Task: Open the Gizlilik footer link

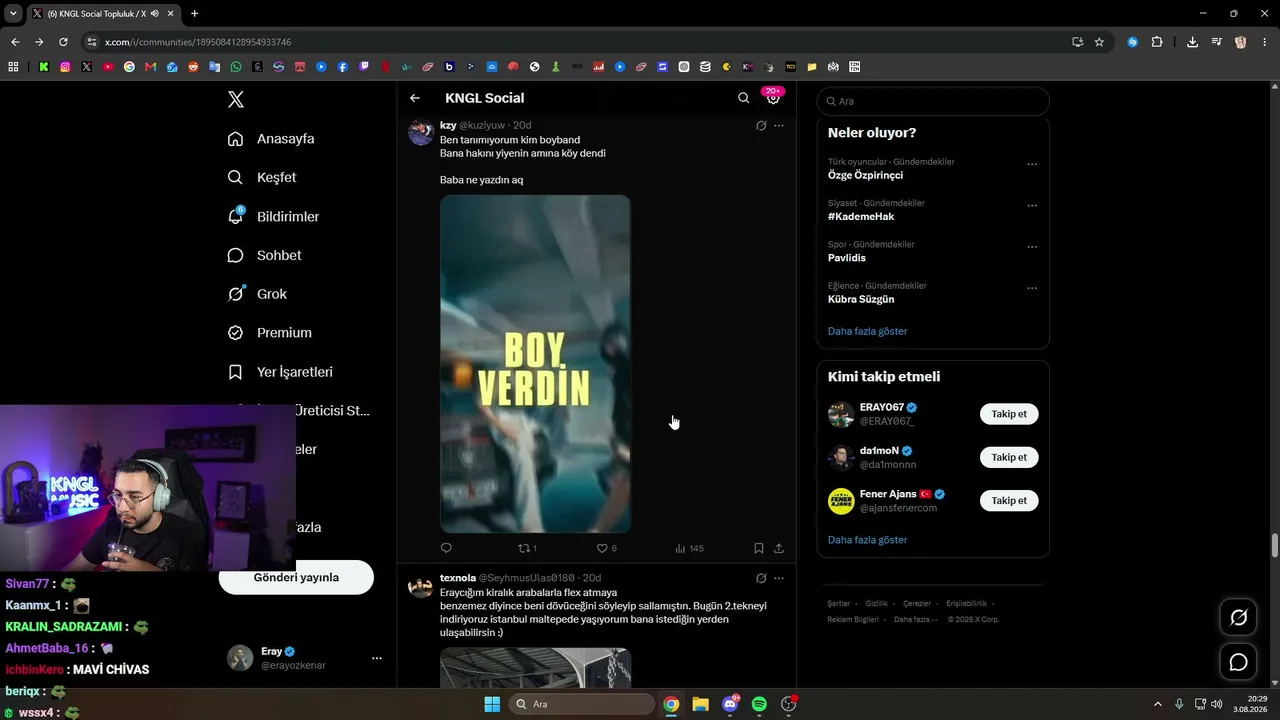Action: [x=876, y=604]
